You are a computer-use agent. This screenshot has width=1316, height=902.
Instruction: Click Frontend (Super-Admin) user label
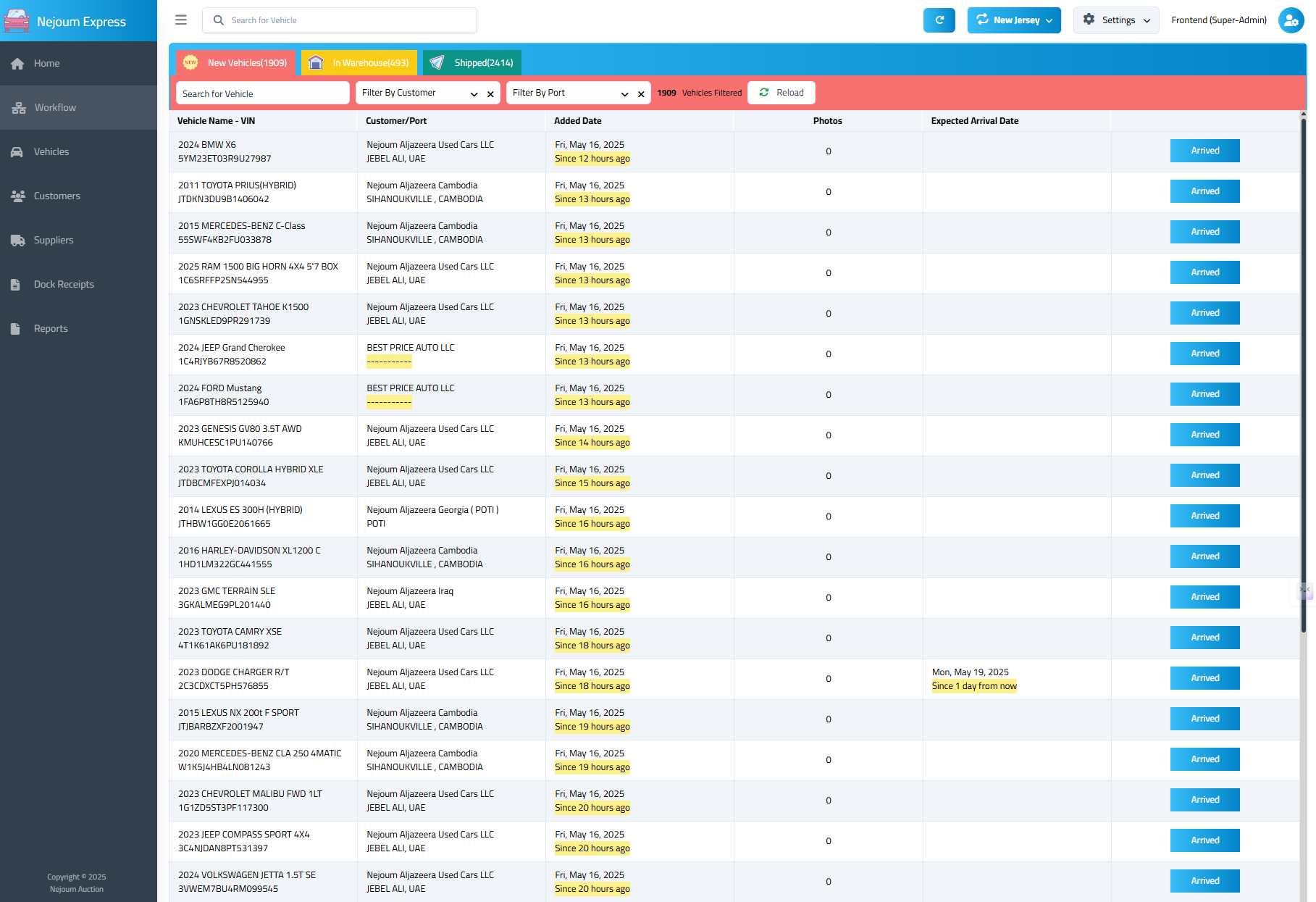1219,20
